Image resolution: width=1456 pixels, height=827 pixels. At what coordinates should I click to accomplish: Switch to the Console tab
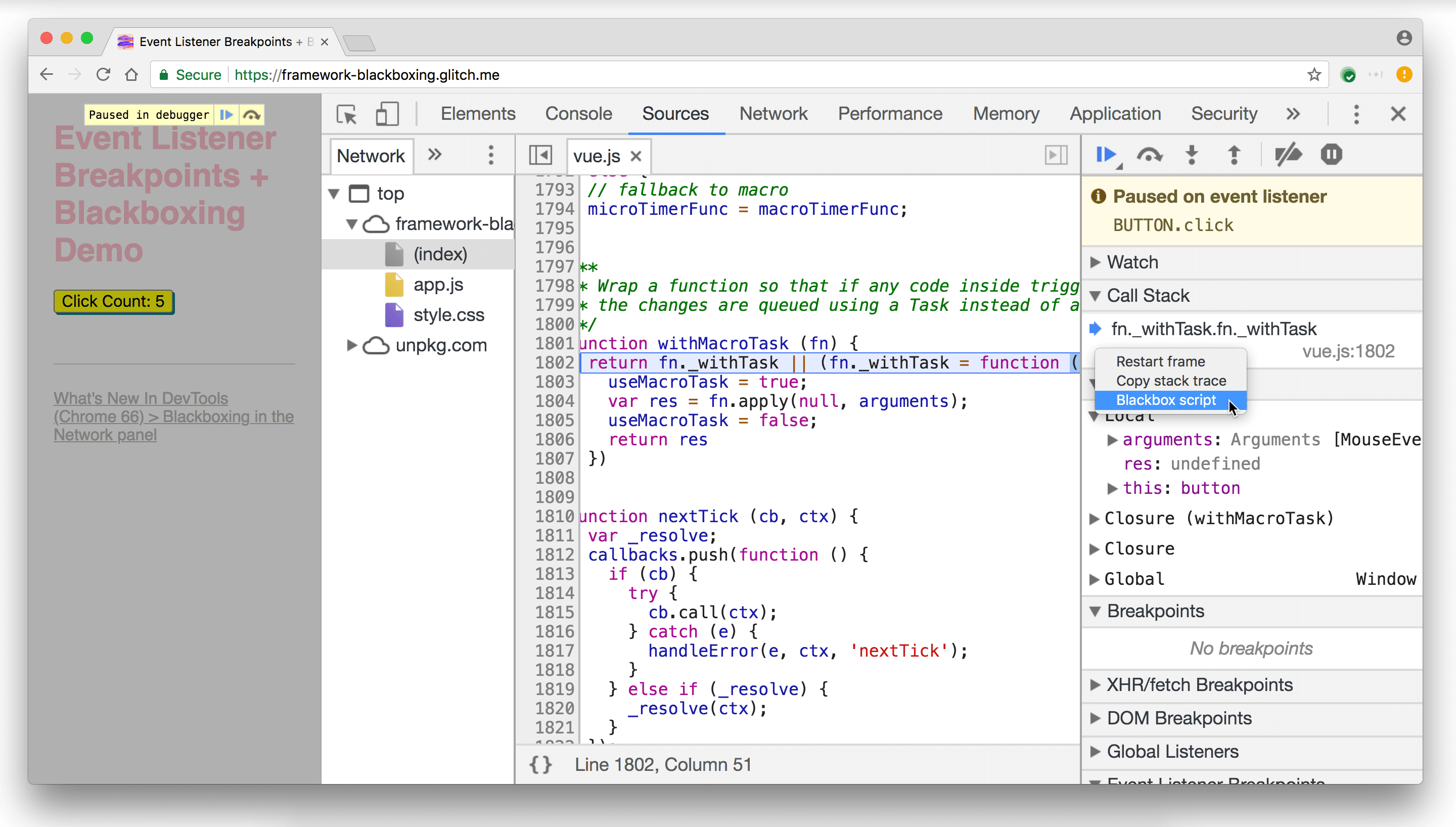(x=579, y=113)
